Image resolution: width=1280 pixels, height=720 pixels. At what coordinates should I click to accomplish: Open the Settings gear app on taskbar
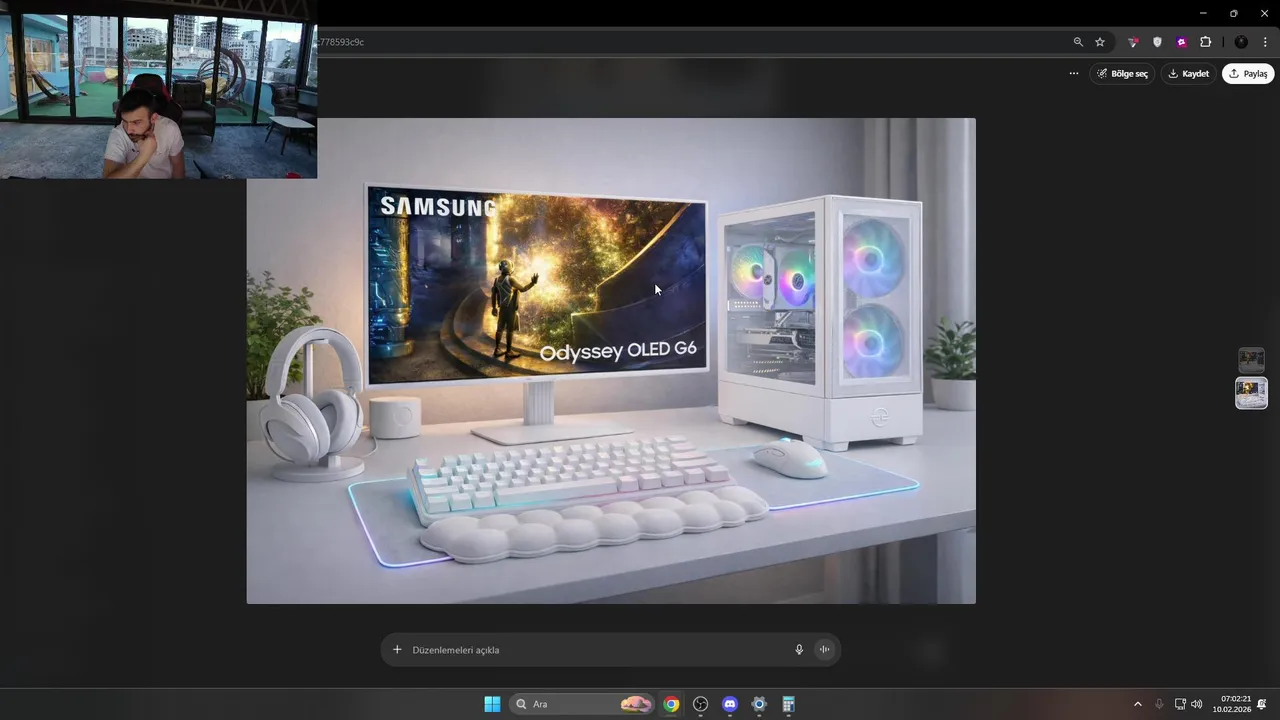click(759, 704)
